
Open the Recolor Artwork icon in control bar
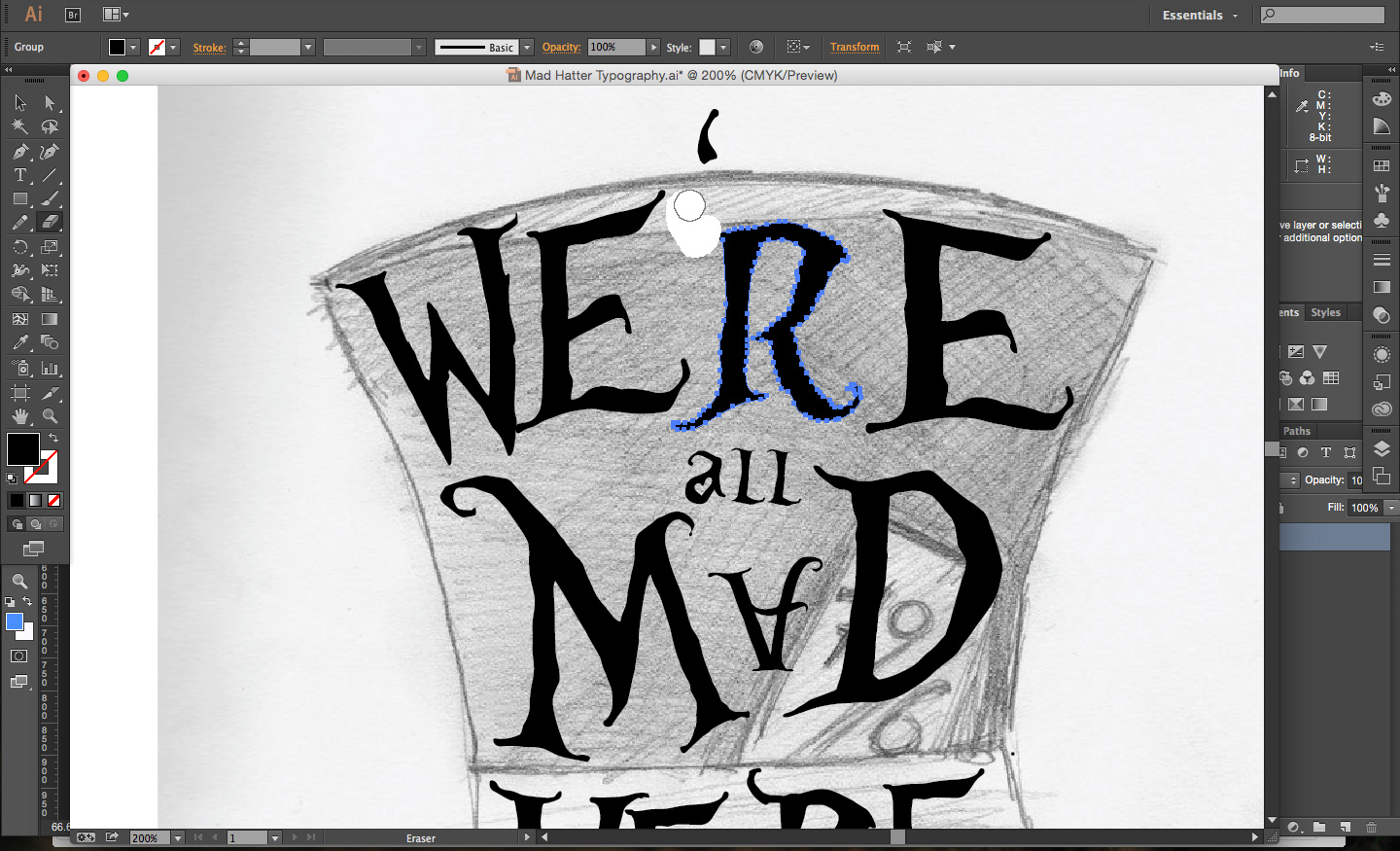tap(756, 47)
